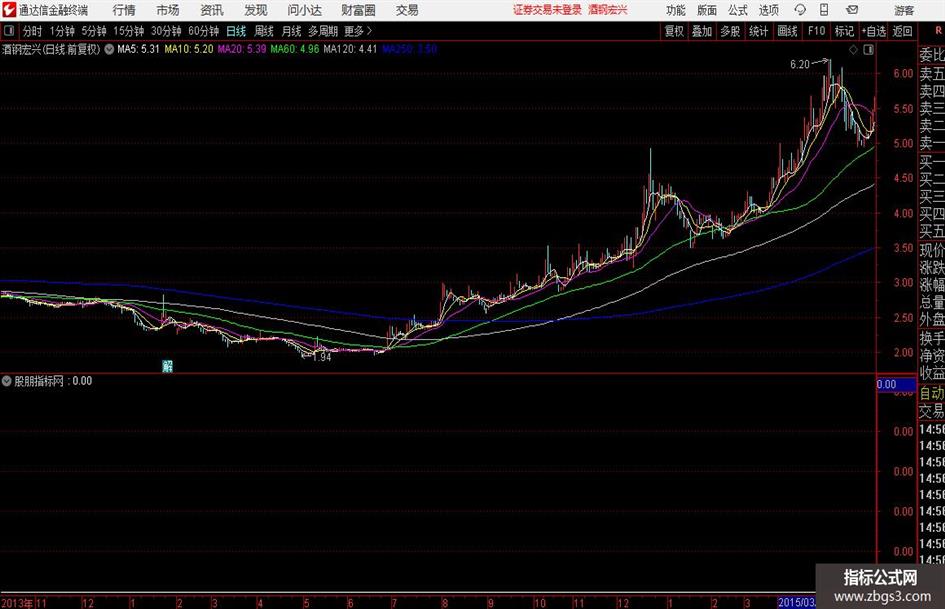The height and width of the screenshot is (609, 945).
Task: Select the 多周期 multi-period tab
Action: click(323, 31)
